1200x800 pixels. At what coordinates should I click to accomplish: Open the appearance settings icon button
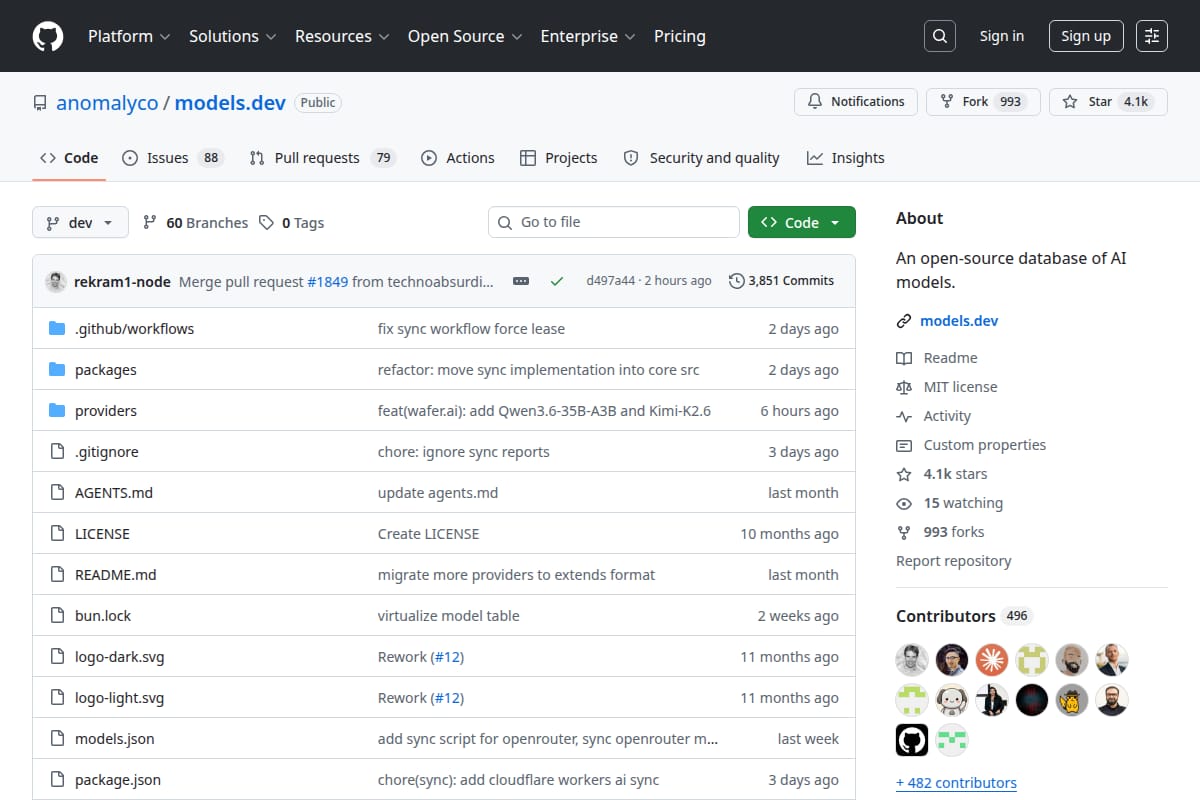click(x=1152, y=36)
